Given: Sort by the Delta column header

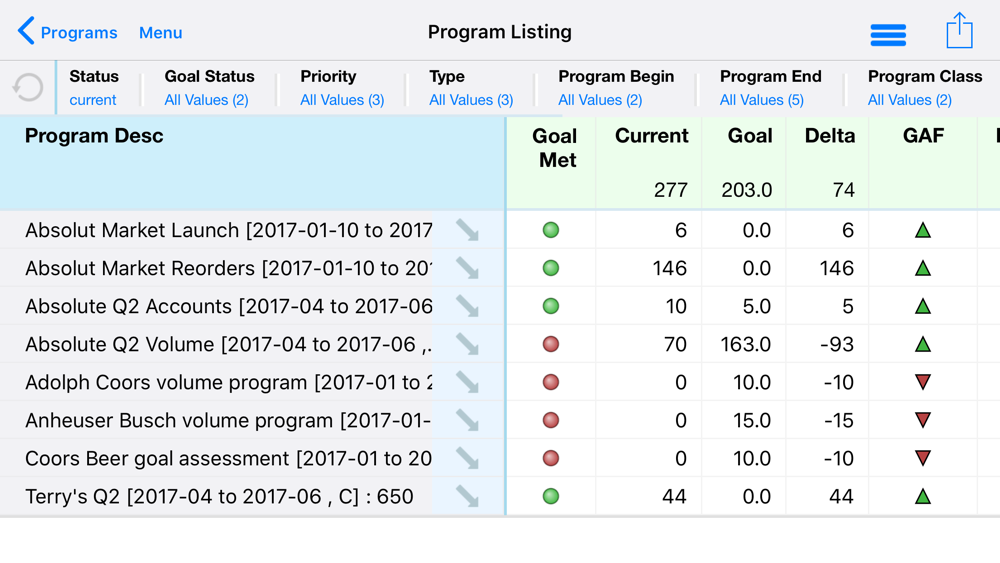Looking at the screenshot, I should click(829, 136).
